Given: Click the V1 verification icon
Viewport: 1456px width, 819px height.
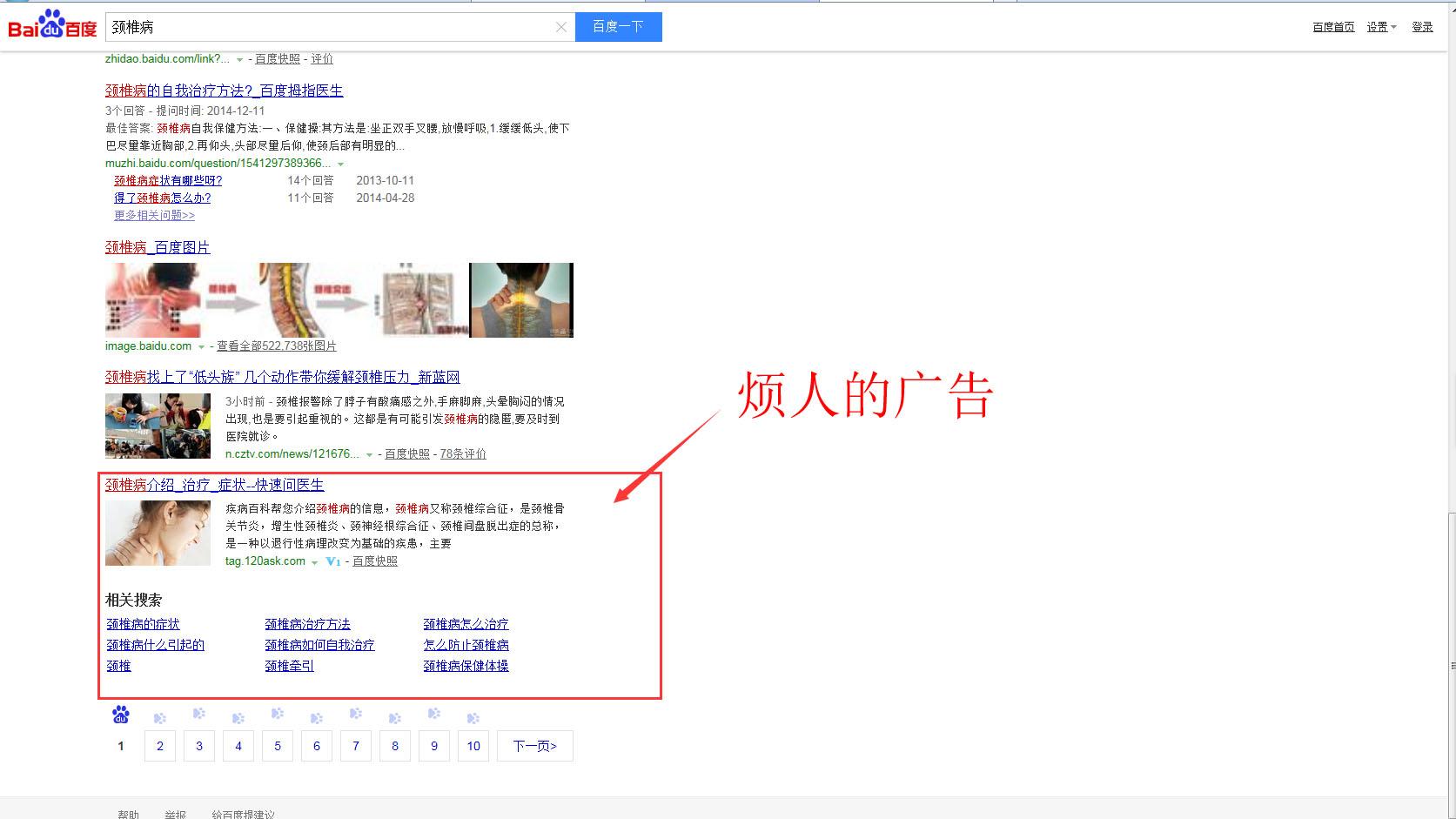Looking at the screenshot, I should point(333,562).
